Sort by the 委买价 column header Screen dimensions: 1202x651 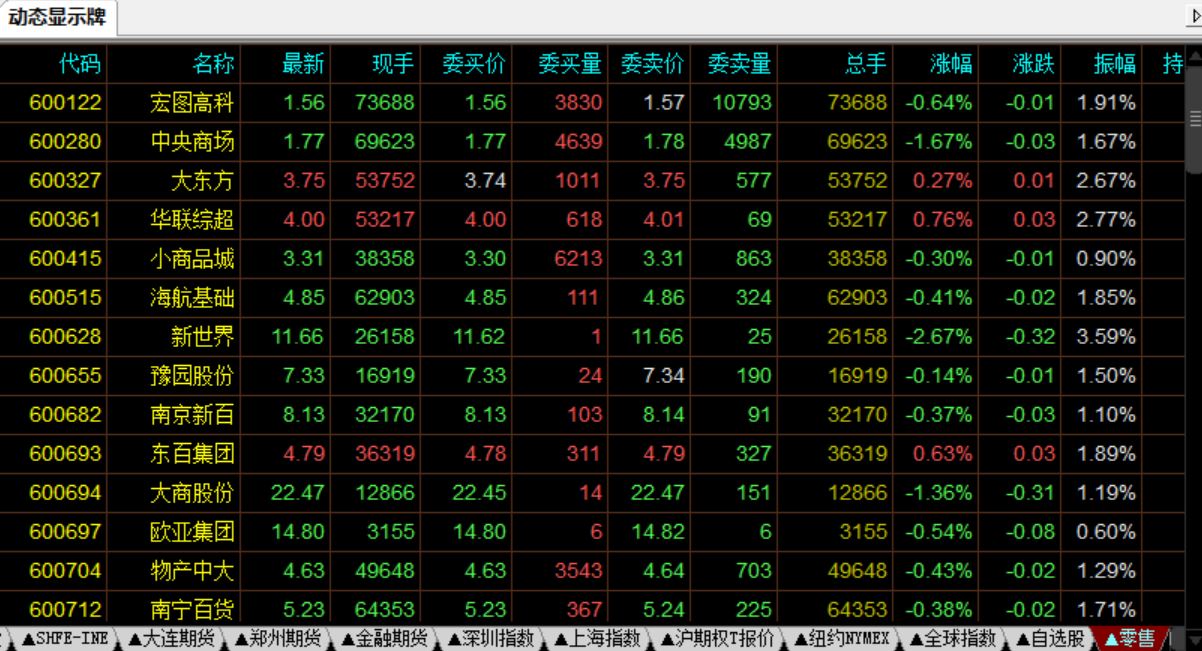tap(475, 64)
